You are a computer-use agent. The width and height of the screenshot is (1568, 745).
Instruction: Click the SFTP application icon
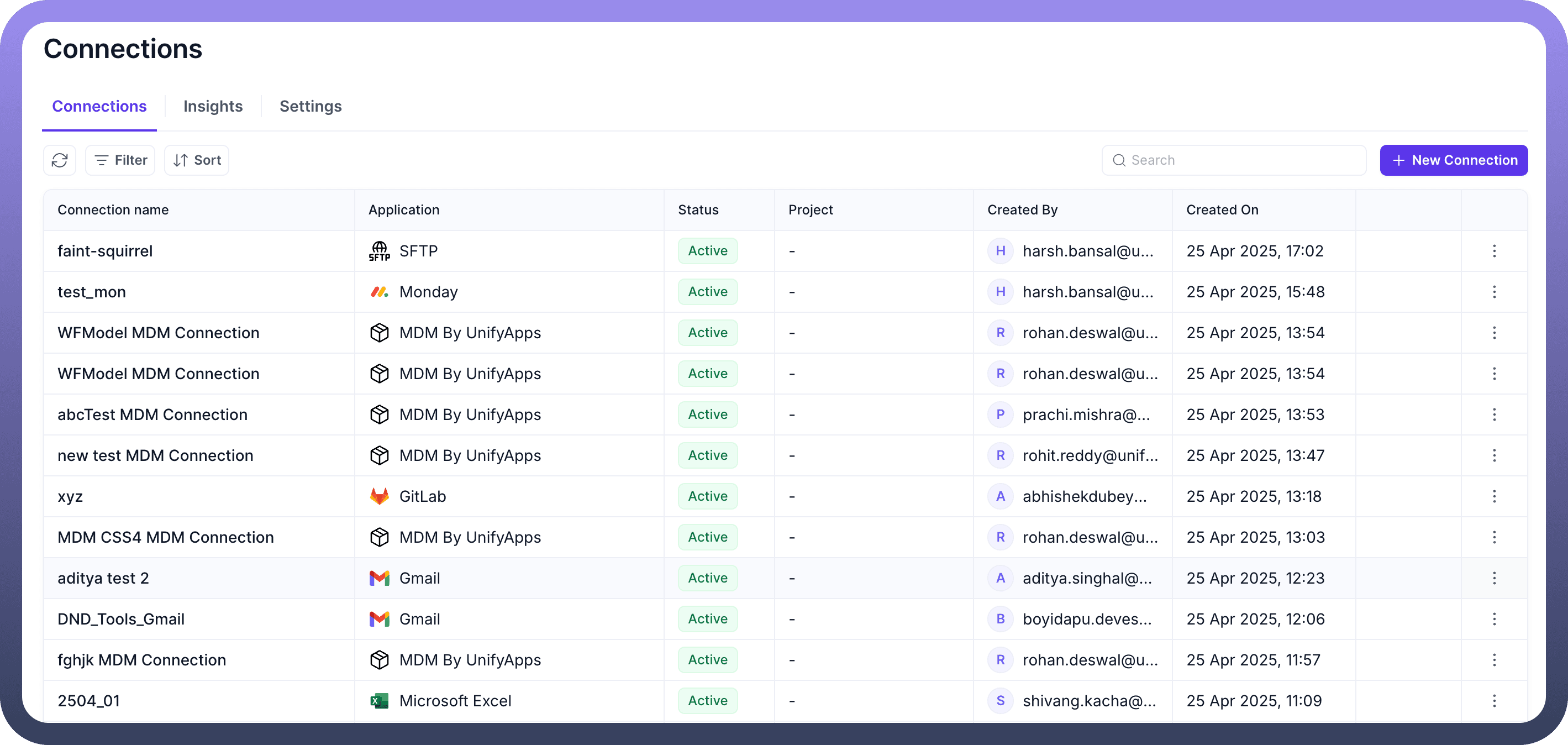click(x=379, y=251)
